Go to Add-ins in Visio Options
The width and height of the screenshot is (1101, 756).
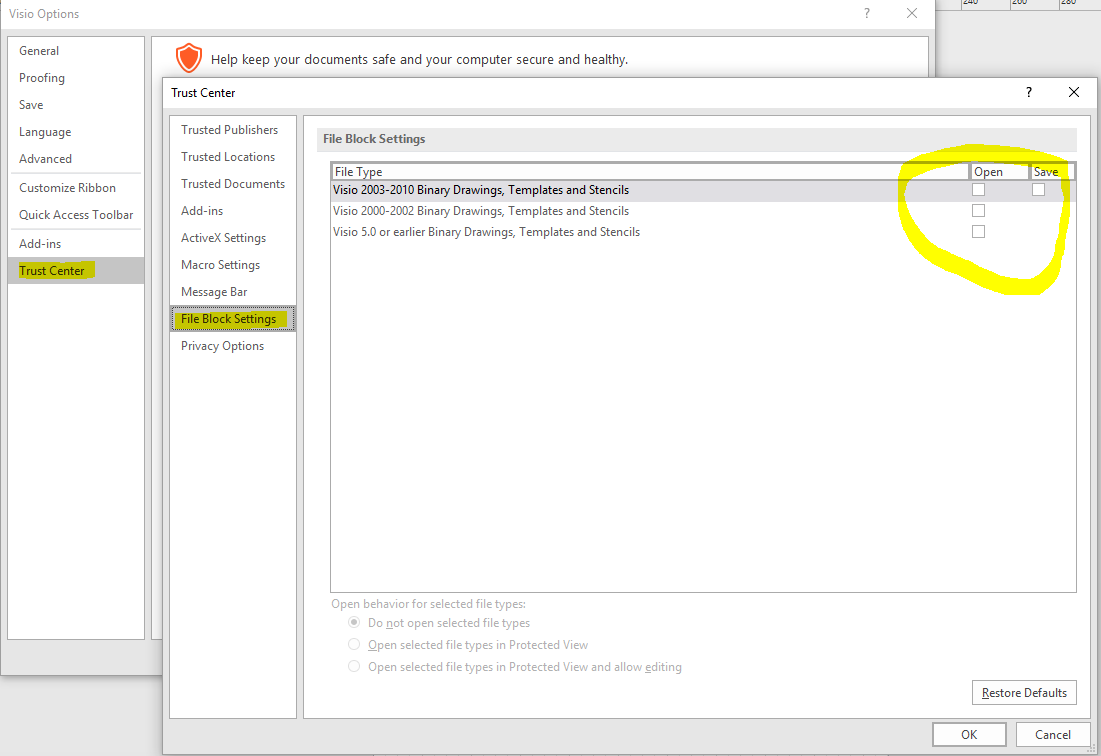[76, 244]
